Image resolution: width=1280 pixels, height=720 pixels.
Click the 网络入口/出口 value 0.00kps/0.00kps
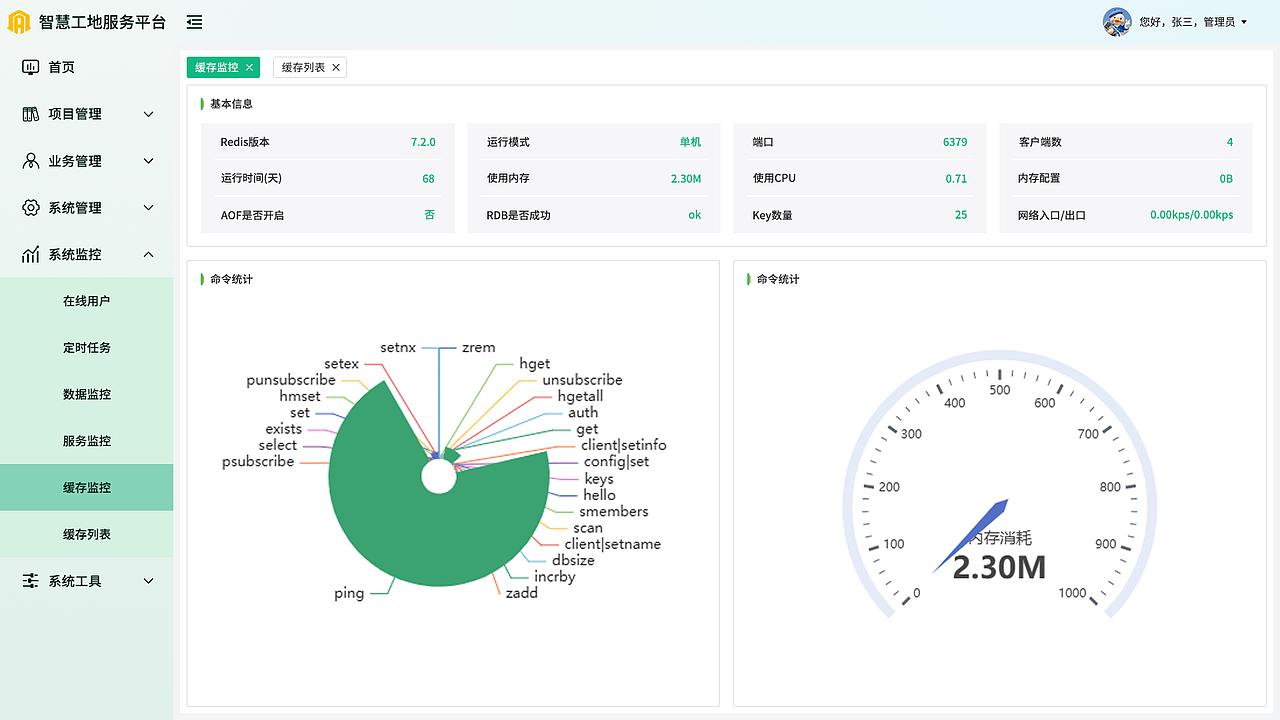(x=1191, y=215)
